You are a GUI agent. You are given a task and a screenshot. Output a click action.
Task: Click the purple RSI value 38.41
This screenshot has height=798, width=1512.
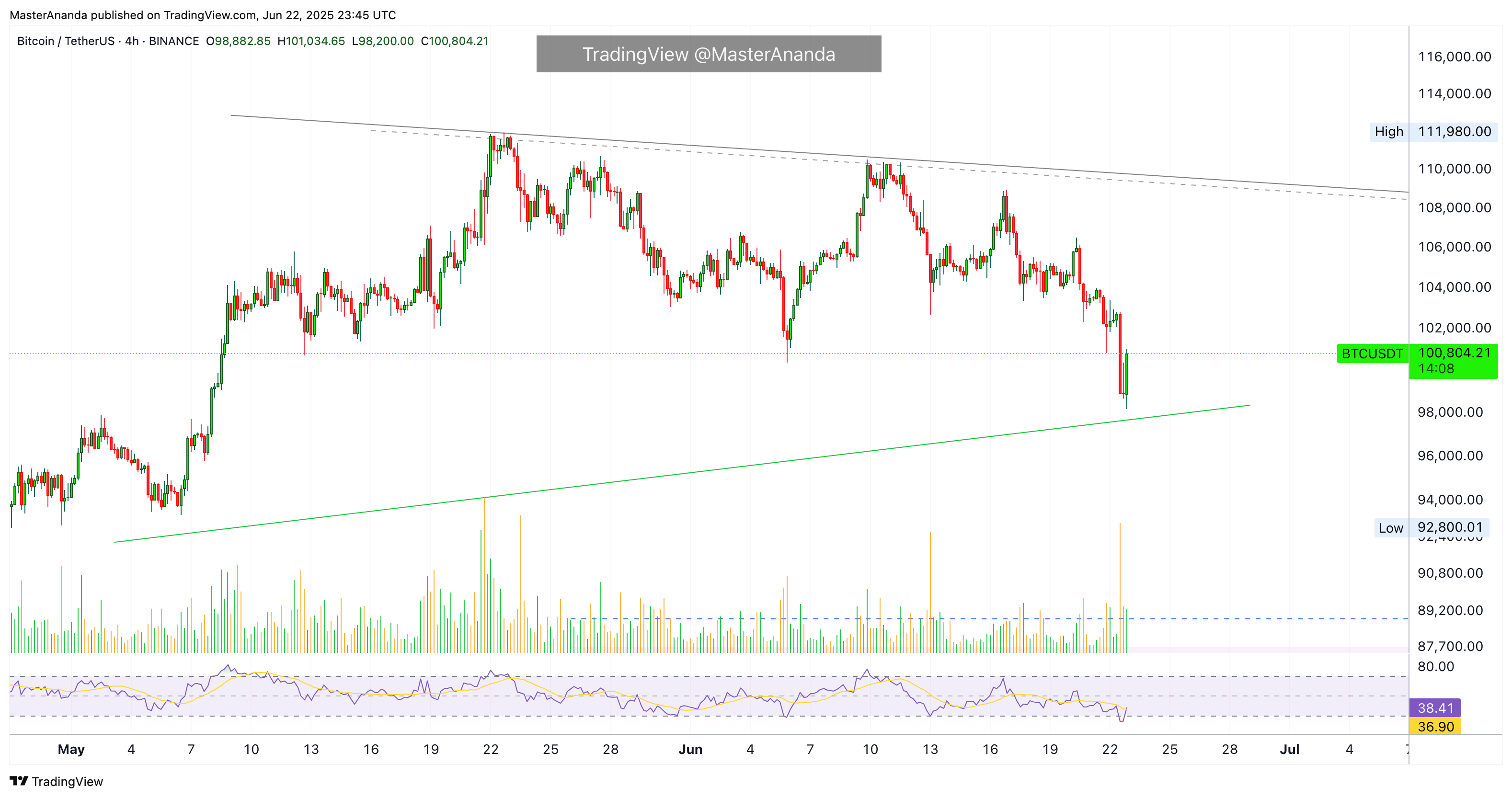(1435, 707)
